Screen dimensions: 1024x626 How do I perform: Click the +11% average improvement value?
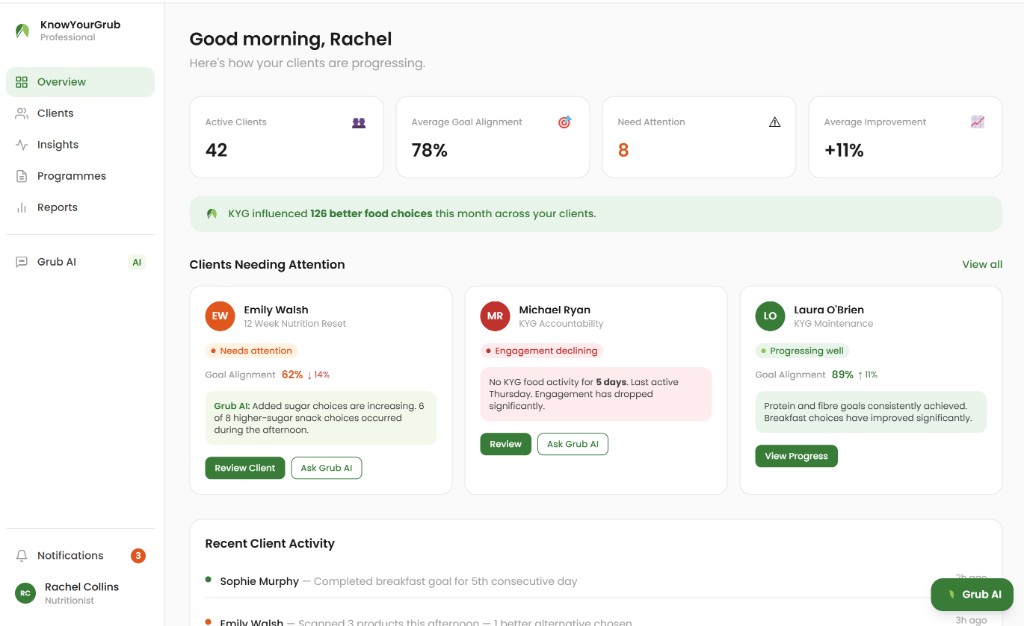point(844,150)
